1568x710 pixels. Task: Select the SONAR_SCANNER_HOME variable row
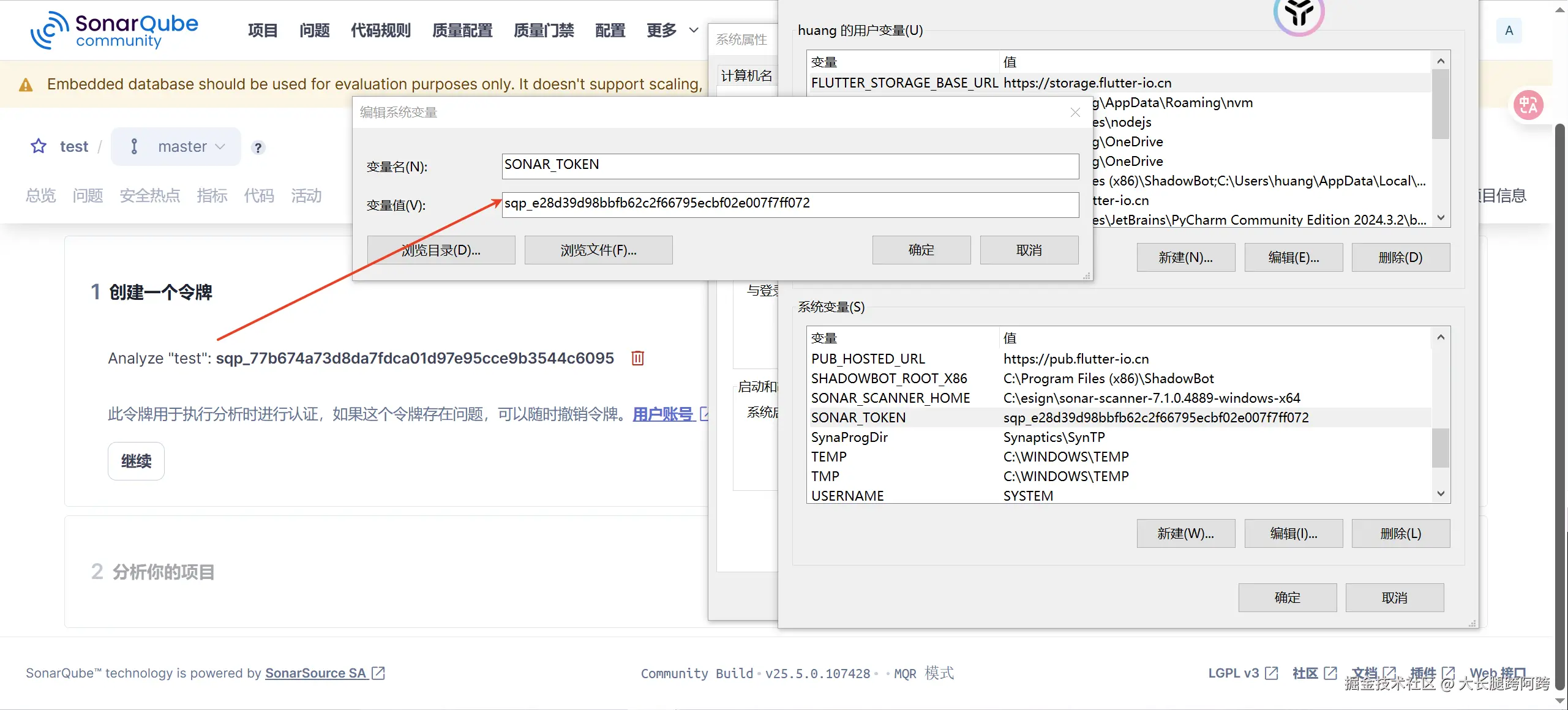tap(890, 398)
